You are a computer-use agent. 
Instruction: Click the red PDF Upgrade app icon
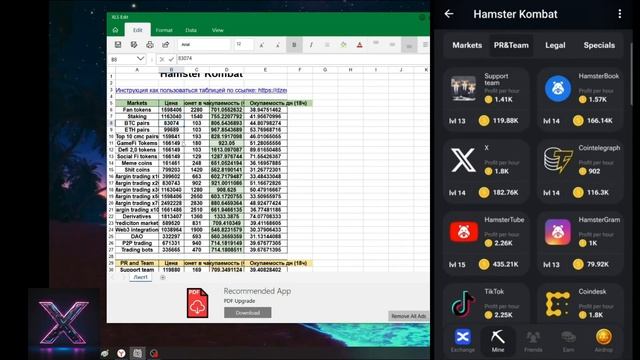[198, 303]
